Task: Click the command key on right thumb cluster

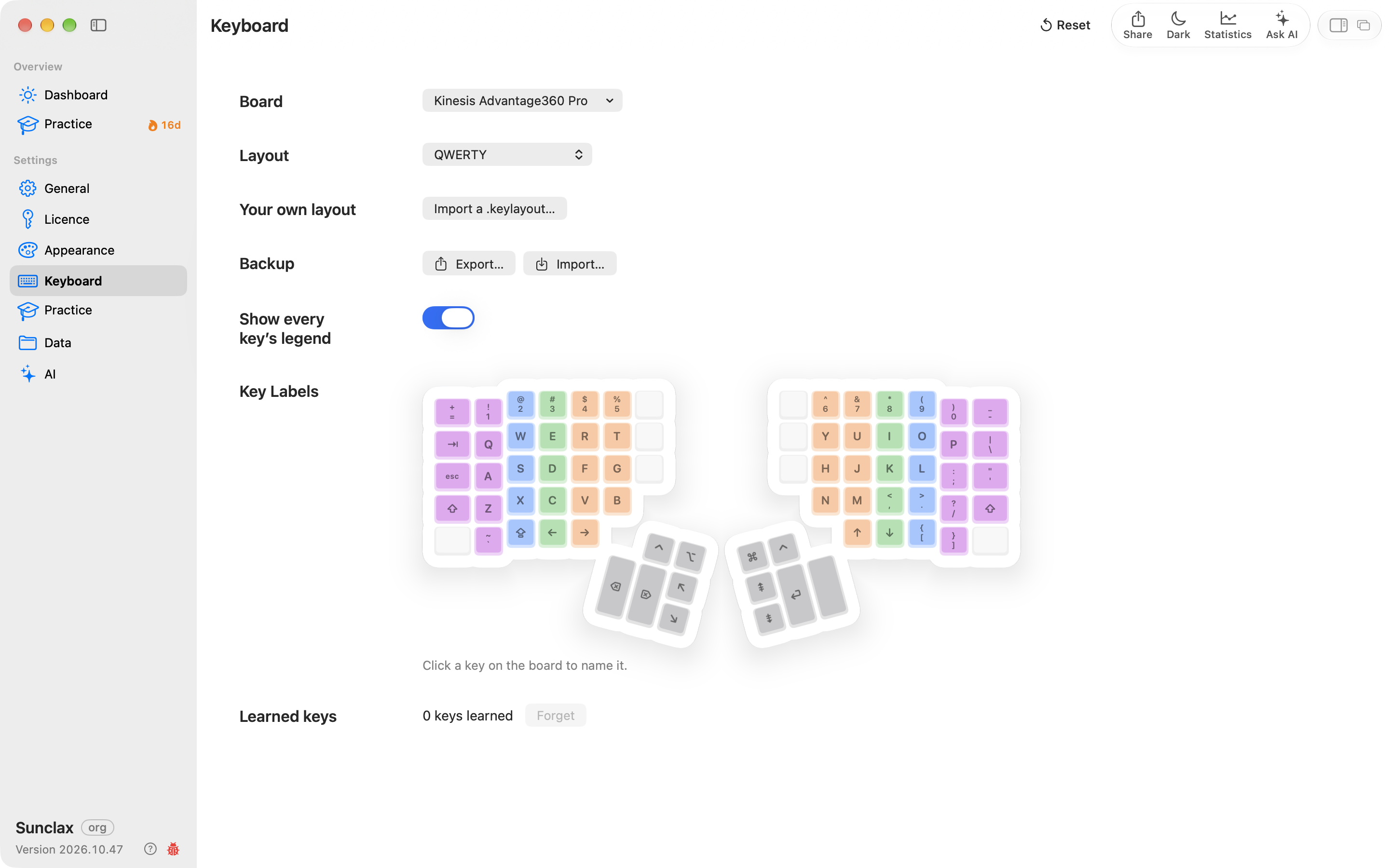Action: [x=752, y=556]
